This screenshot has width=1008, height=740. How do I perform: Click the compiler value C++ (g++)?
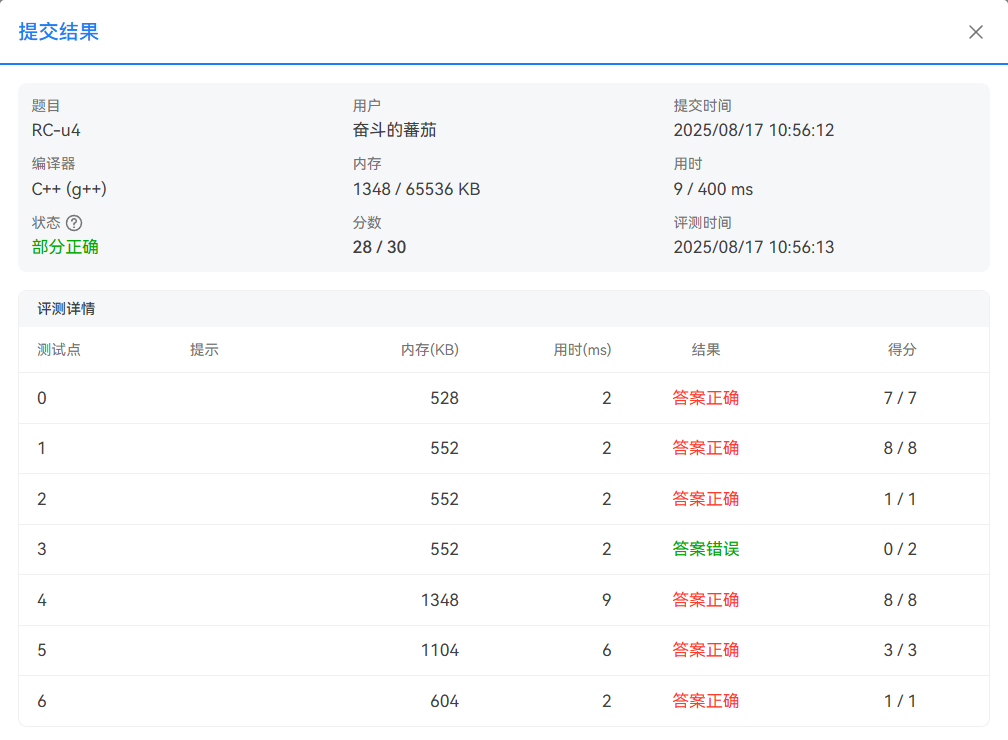[69, 189]
